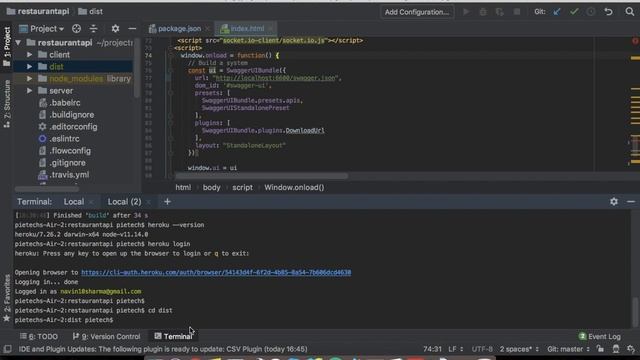Toggle the 1: Project side tool window
The width and height of the screenshot is (640, 360).
click(x=7, y=47)
